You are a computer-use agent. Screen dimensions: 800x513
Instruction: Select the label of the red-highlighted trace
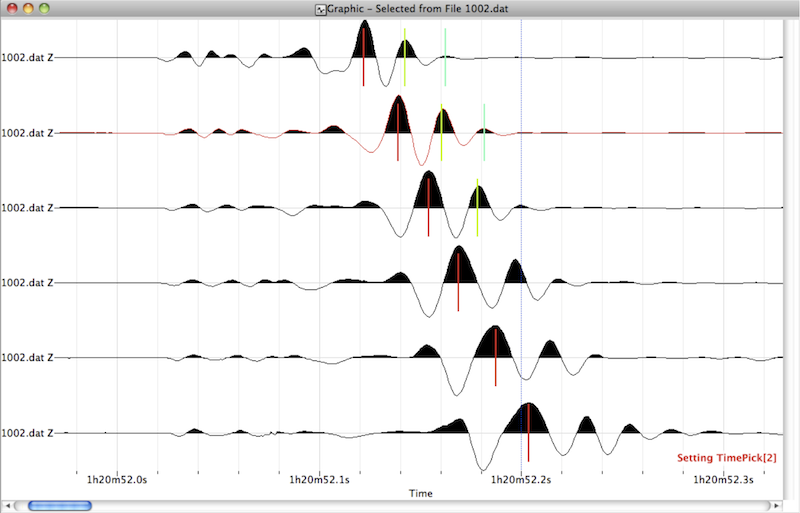pyautogui.click(x=27, y=133)
